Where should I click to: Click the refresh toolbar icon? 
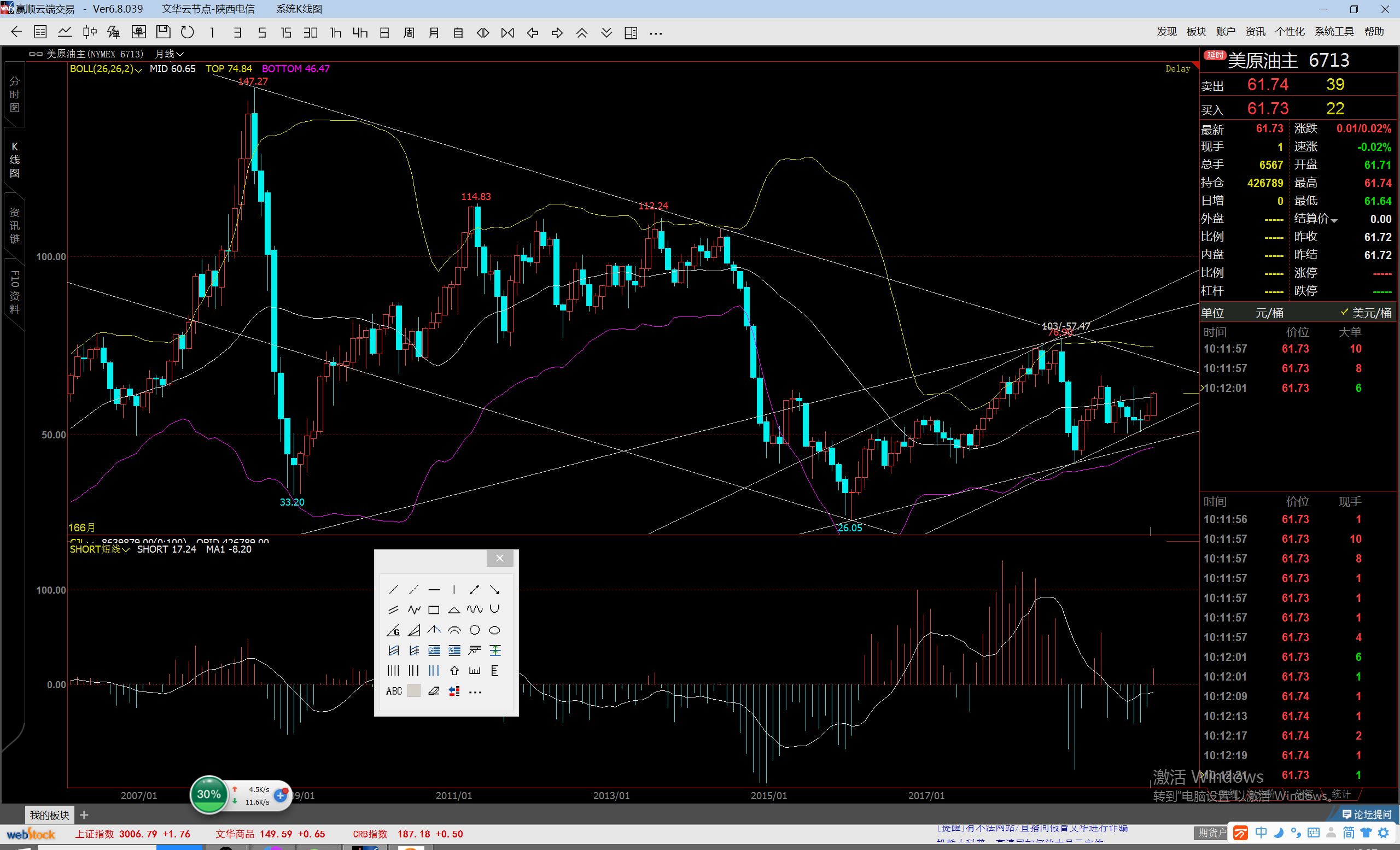tap(187, 32)
